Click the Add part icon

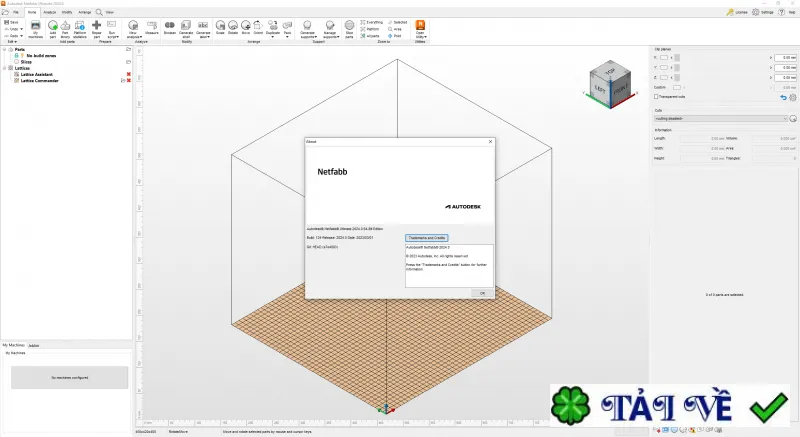[x=53, y=30]
